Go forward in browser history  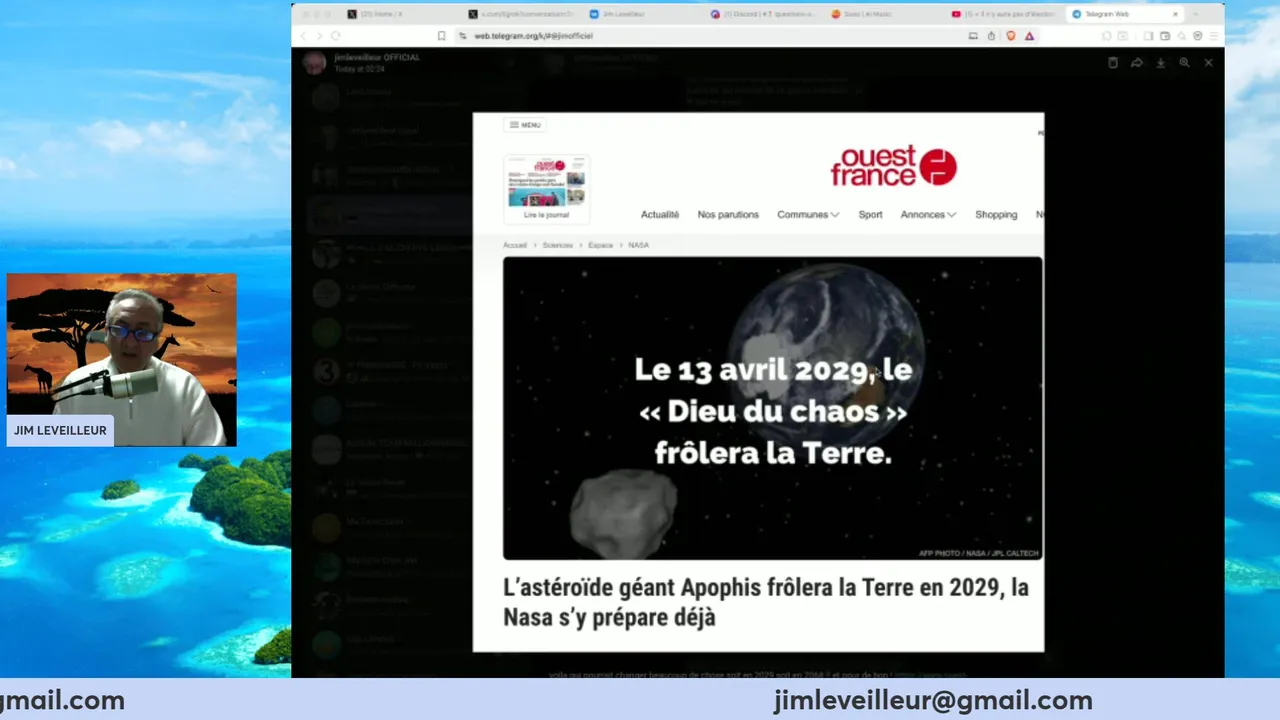[319, 35]
